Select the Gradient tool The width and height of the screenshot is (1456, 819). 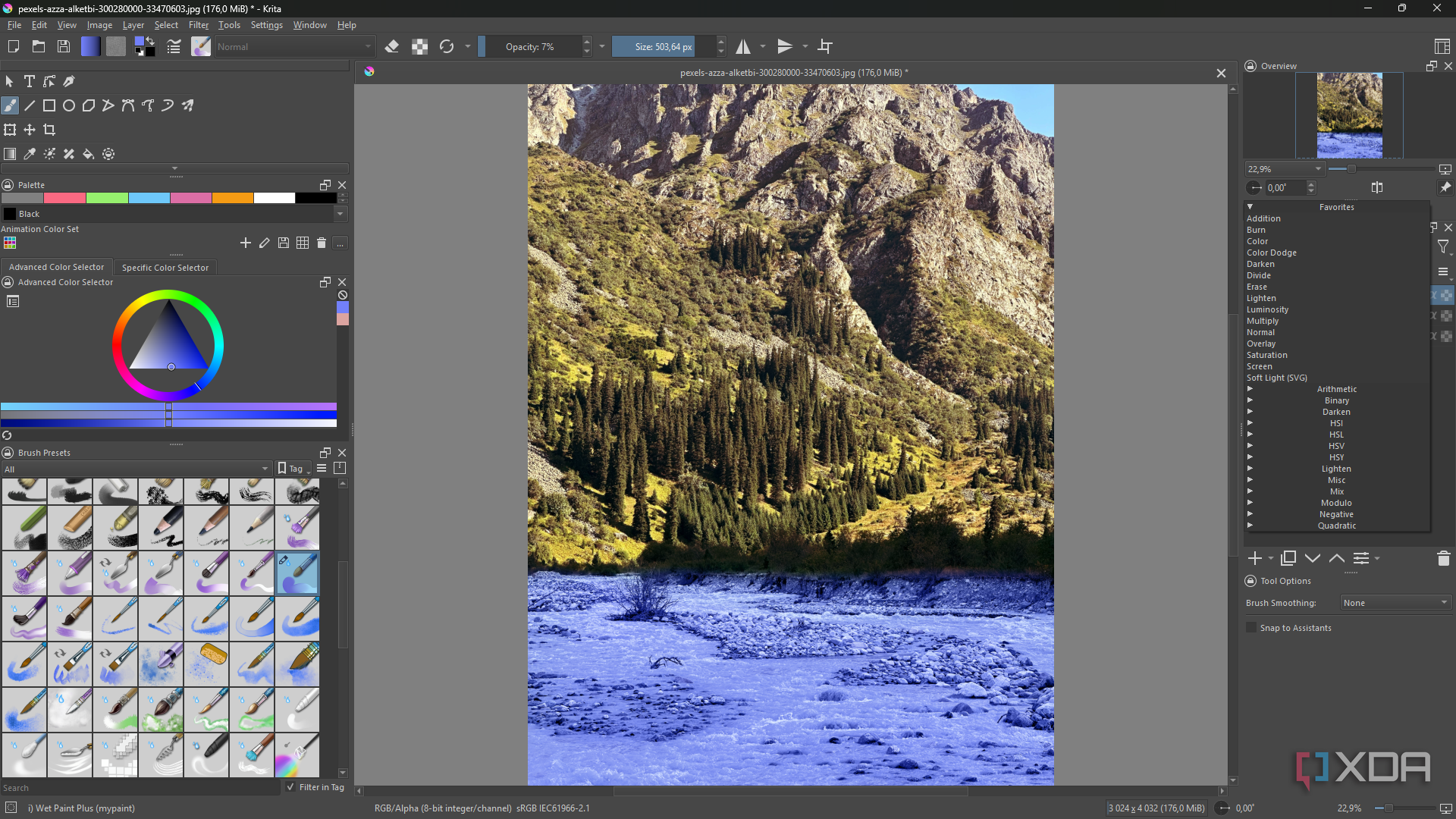pyautogui.click(x=10, y=154)
